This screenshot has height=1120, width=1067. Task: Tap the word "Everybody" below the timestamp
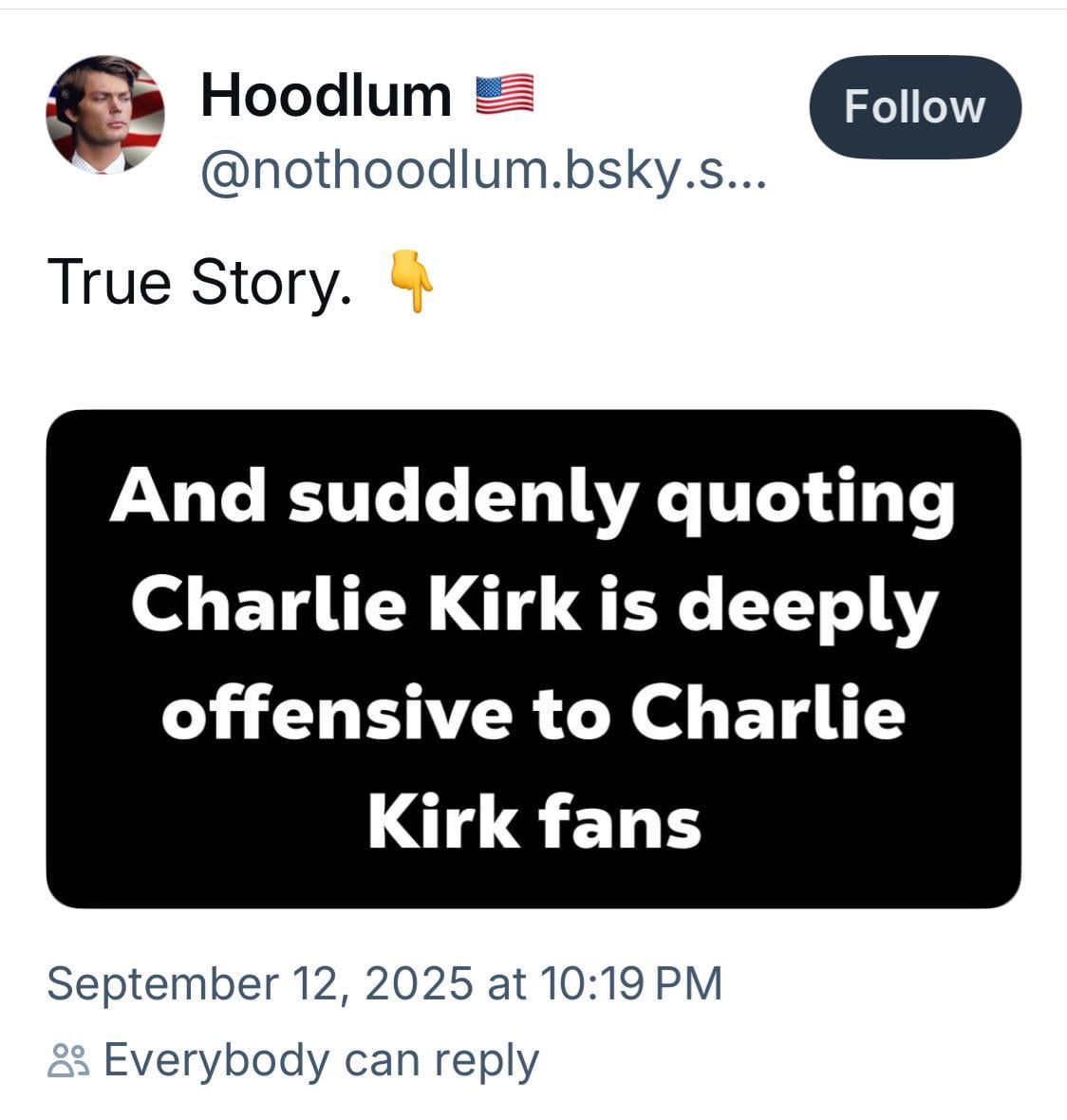[216, 1061]
